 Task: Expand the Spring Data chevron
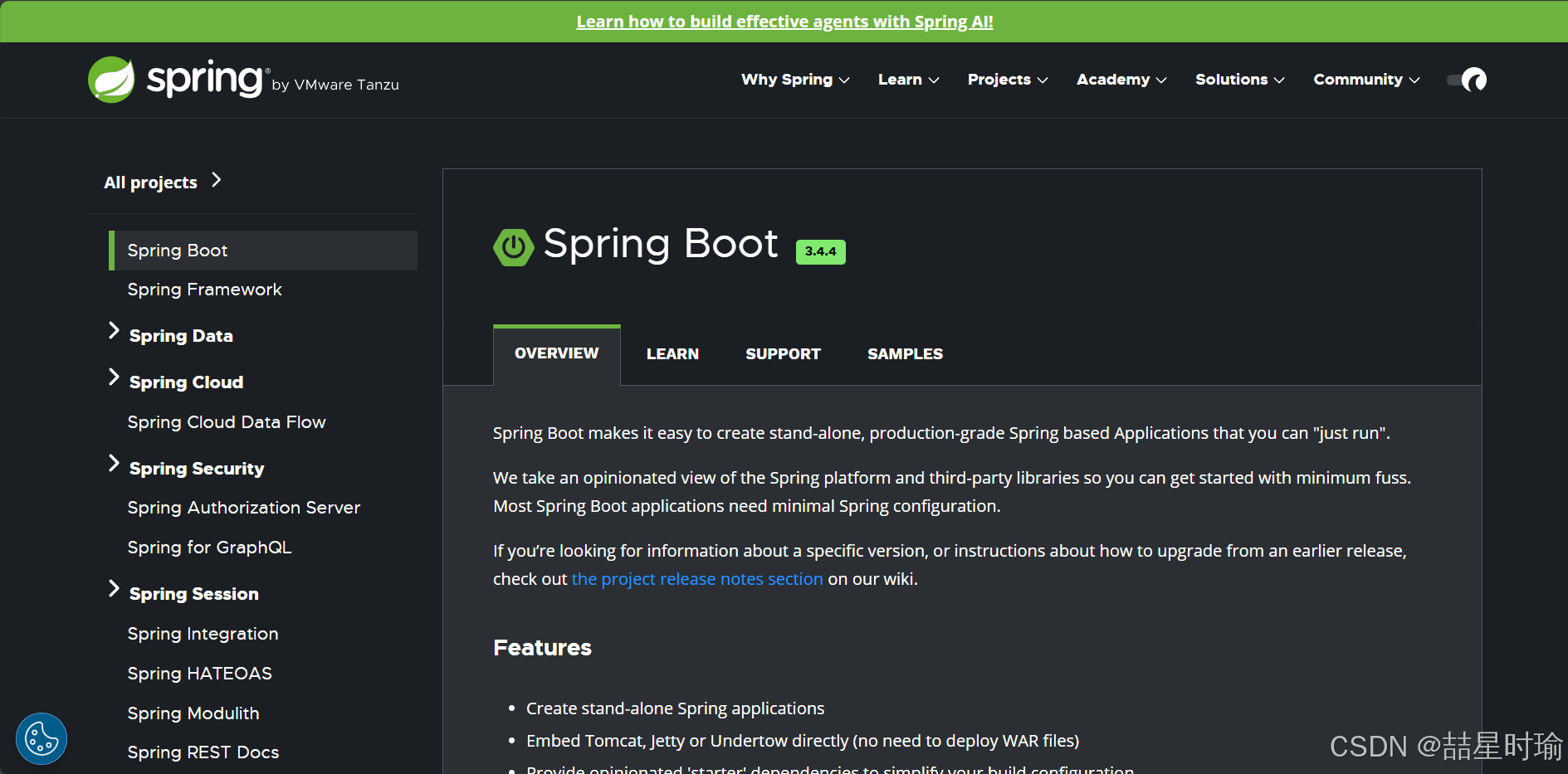click(x=114, y=331)
